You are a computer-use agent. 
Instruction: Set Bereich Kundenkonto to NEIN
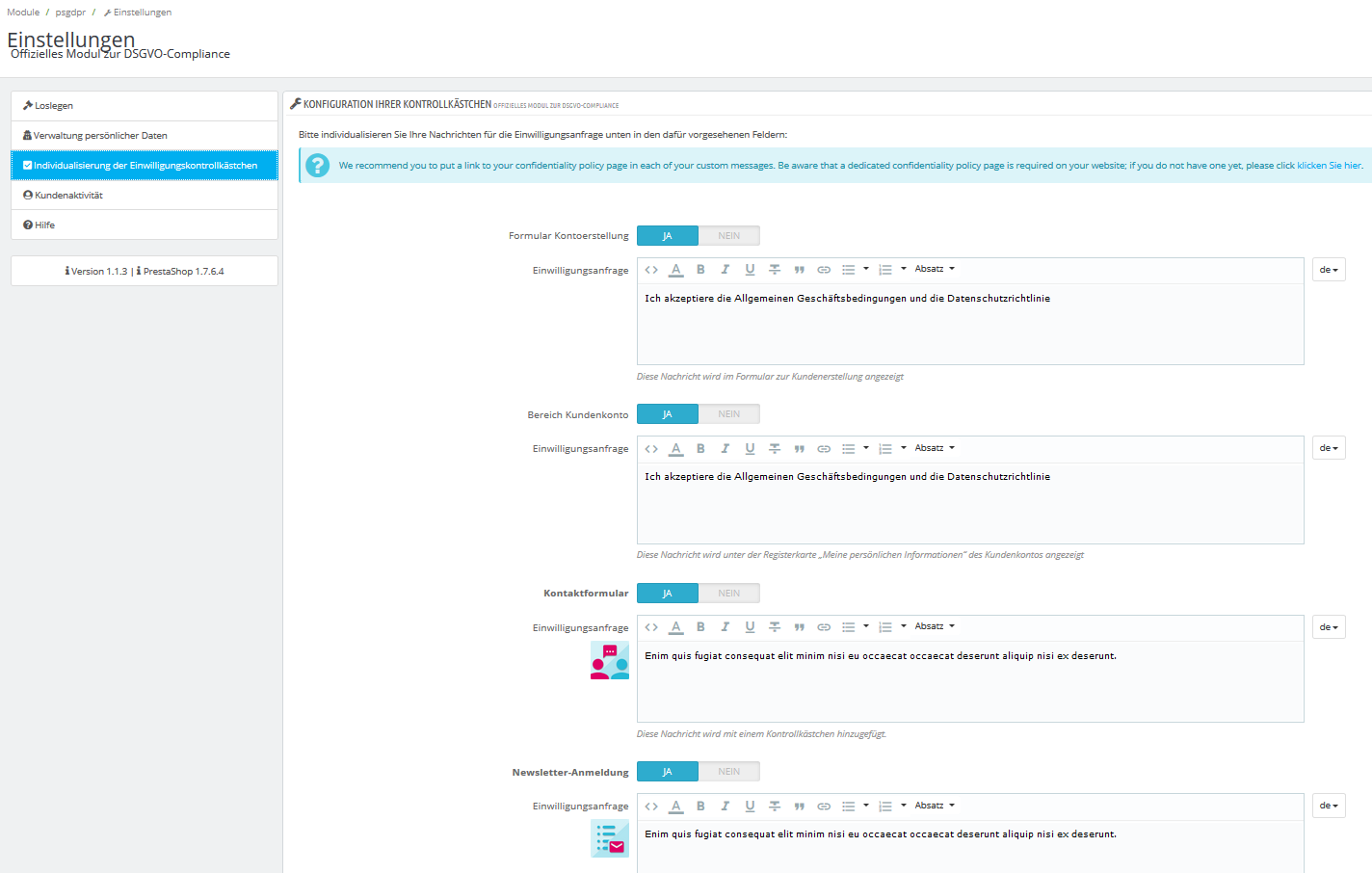click(x=729, y=414)
